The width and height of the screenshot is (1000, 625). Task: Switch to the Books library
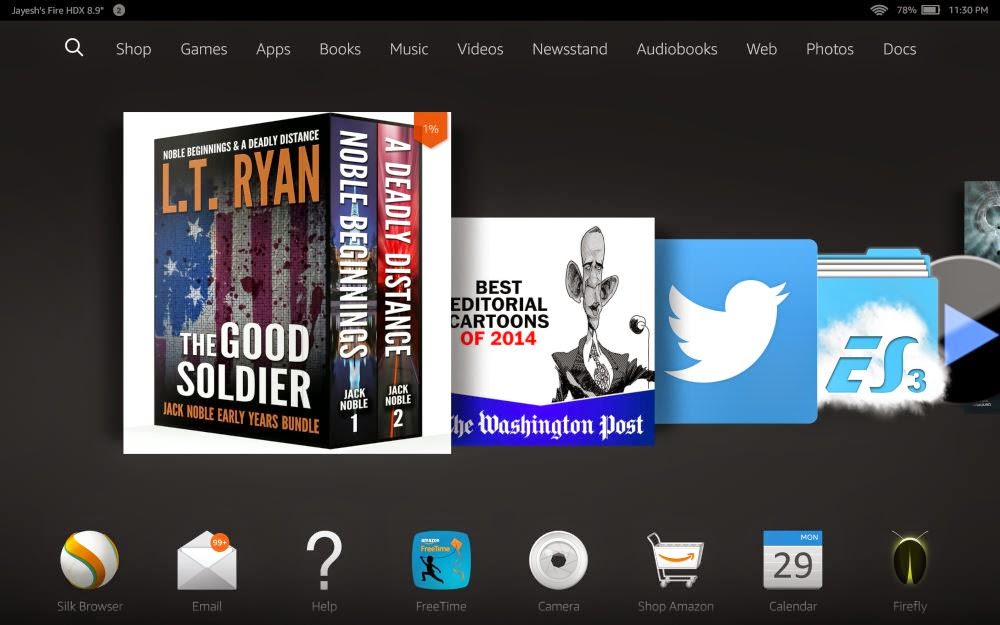pyautogui.click(x=340, y=49)
